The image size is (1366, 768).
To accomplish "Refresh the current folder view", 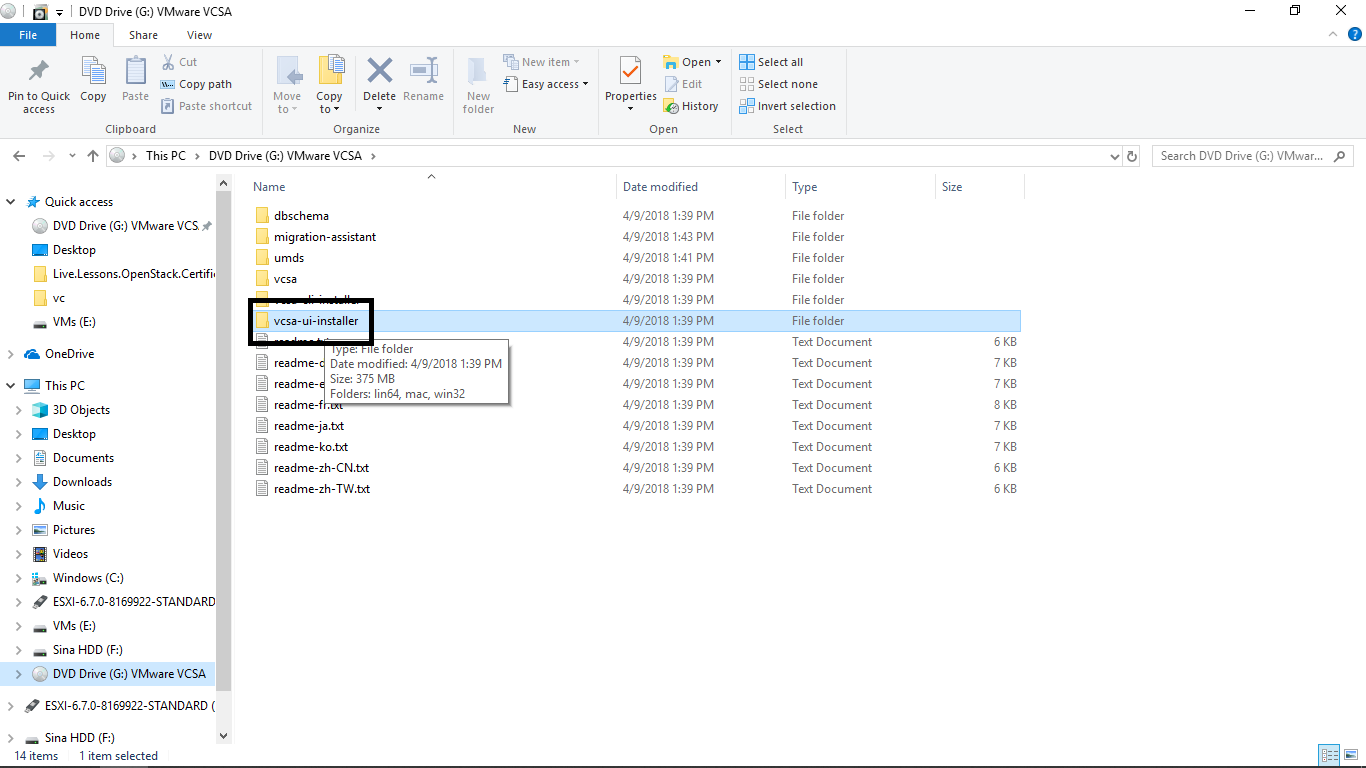I will [x=1132, y=156].
